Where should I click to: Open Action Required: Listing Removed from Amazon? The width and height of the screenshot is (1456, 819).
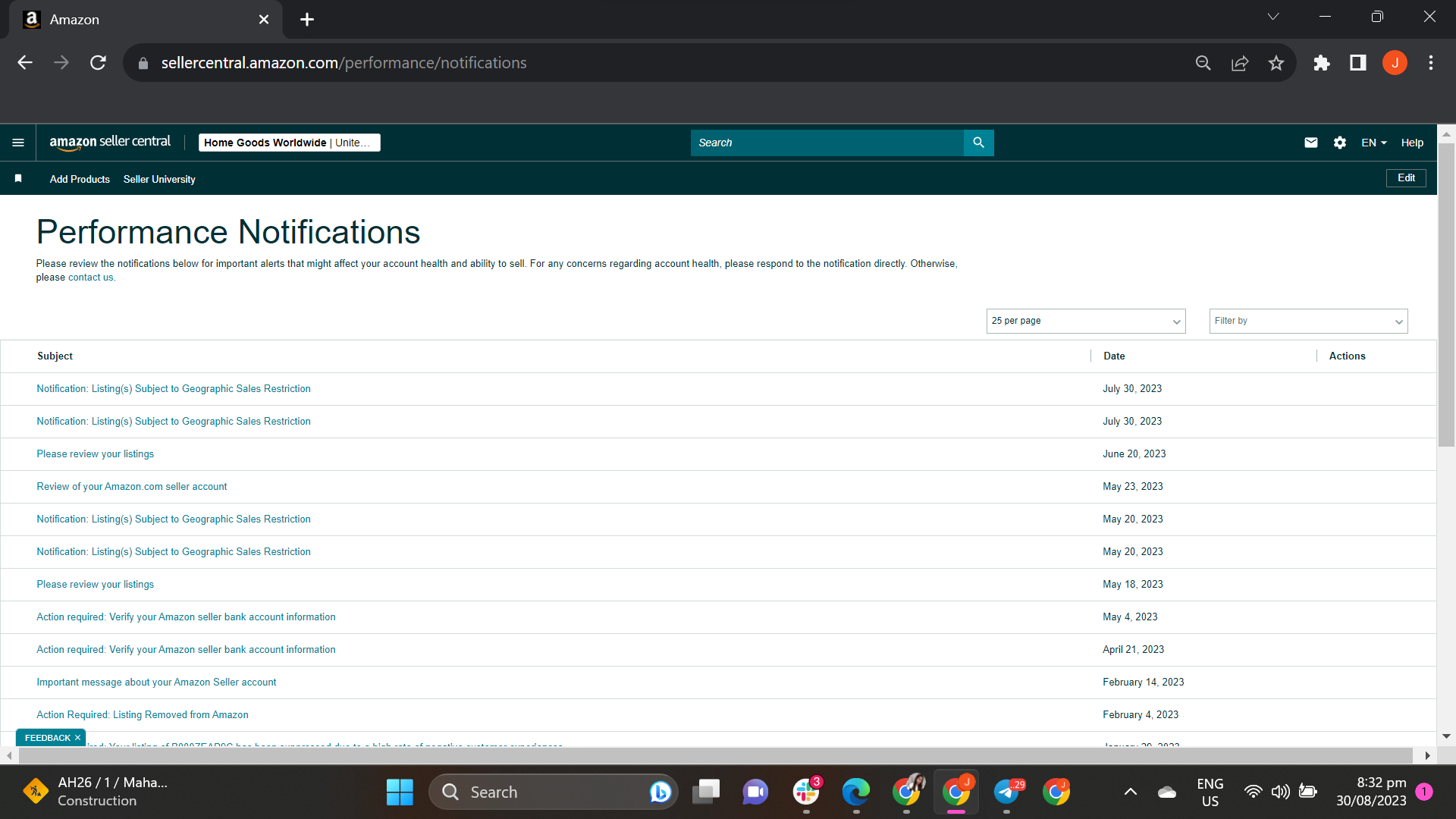(142, 715)
